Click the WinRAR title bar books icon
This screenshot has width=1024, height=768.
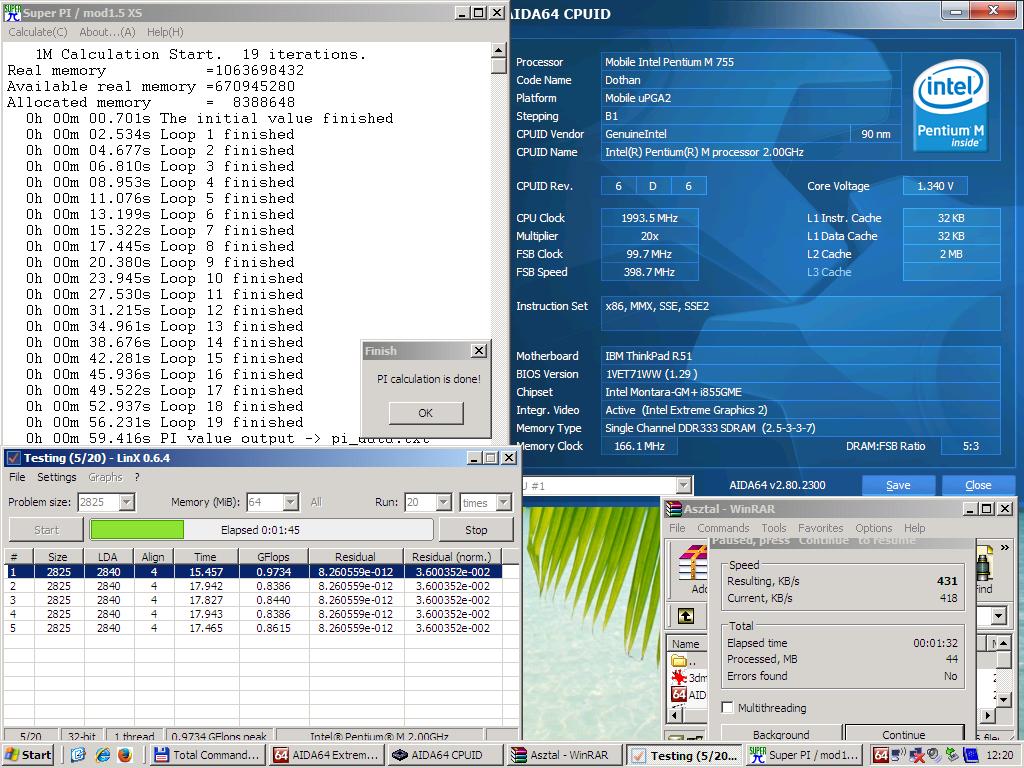(674, 509)
